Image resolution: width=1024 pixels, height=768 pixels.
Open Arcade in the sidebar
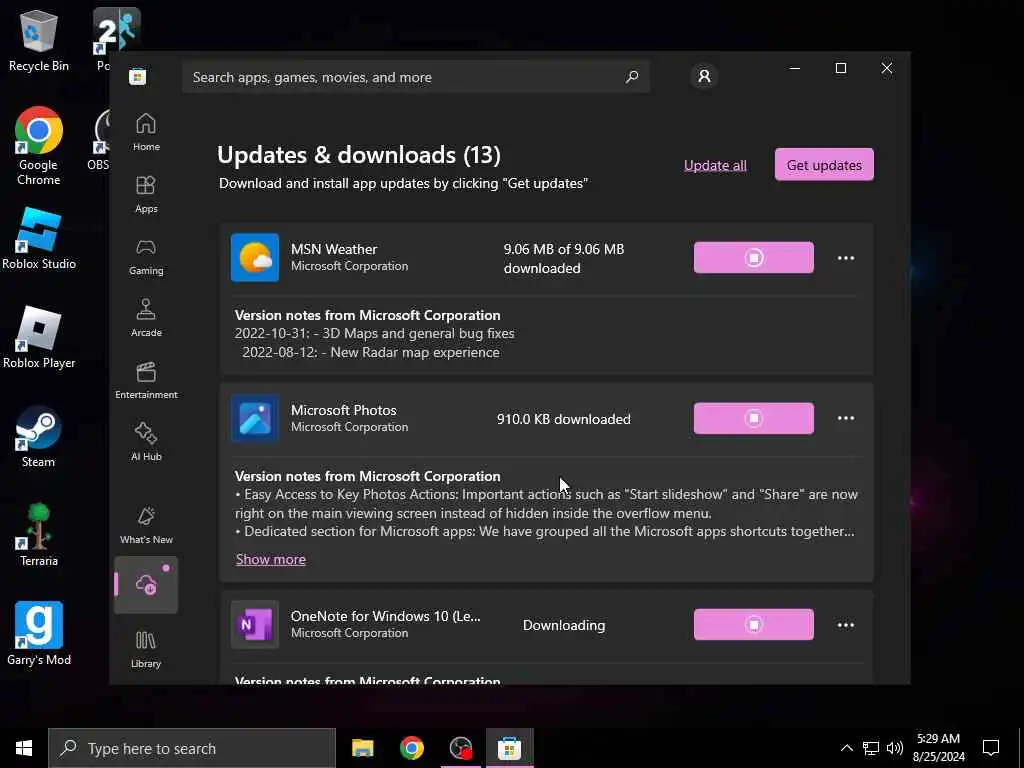[146, 318]
